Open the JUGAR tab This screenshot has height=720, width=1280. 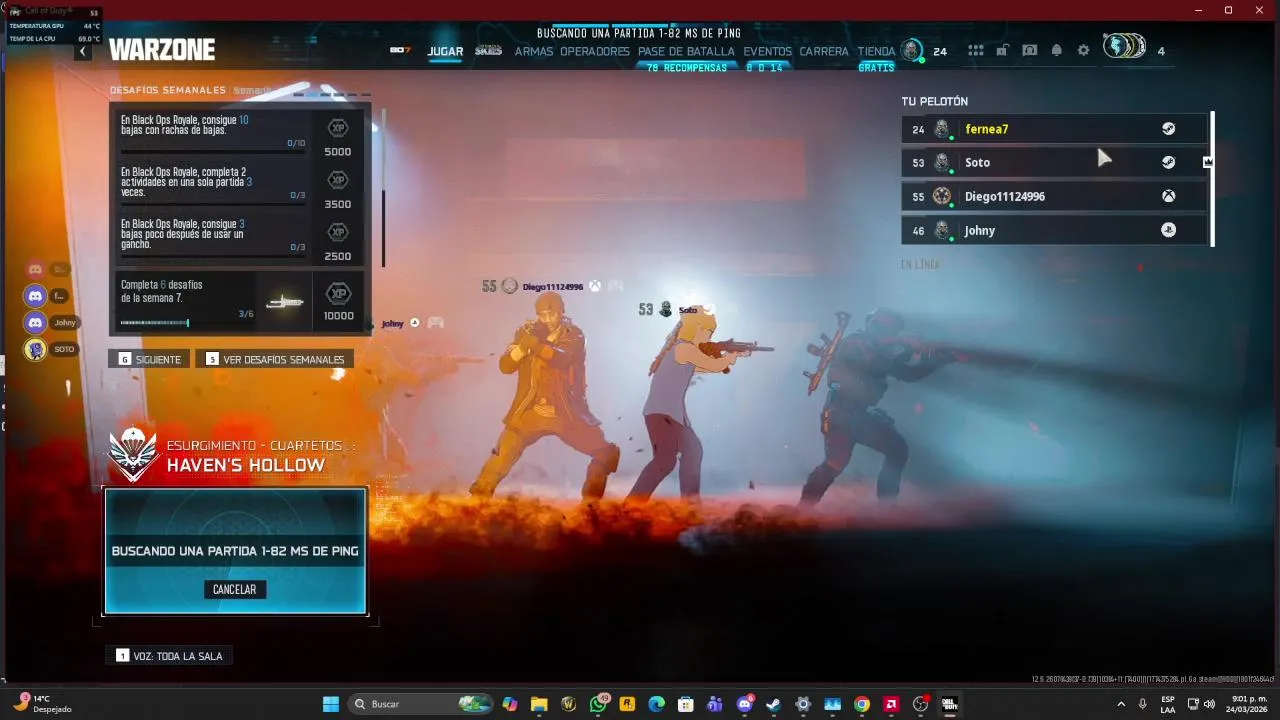pos(445,51)
